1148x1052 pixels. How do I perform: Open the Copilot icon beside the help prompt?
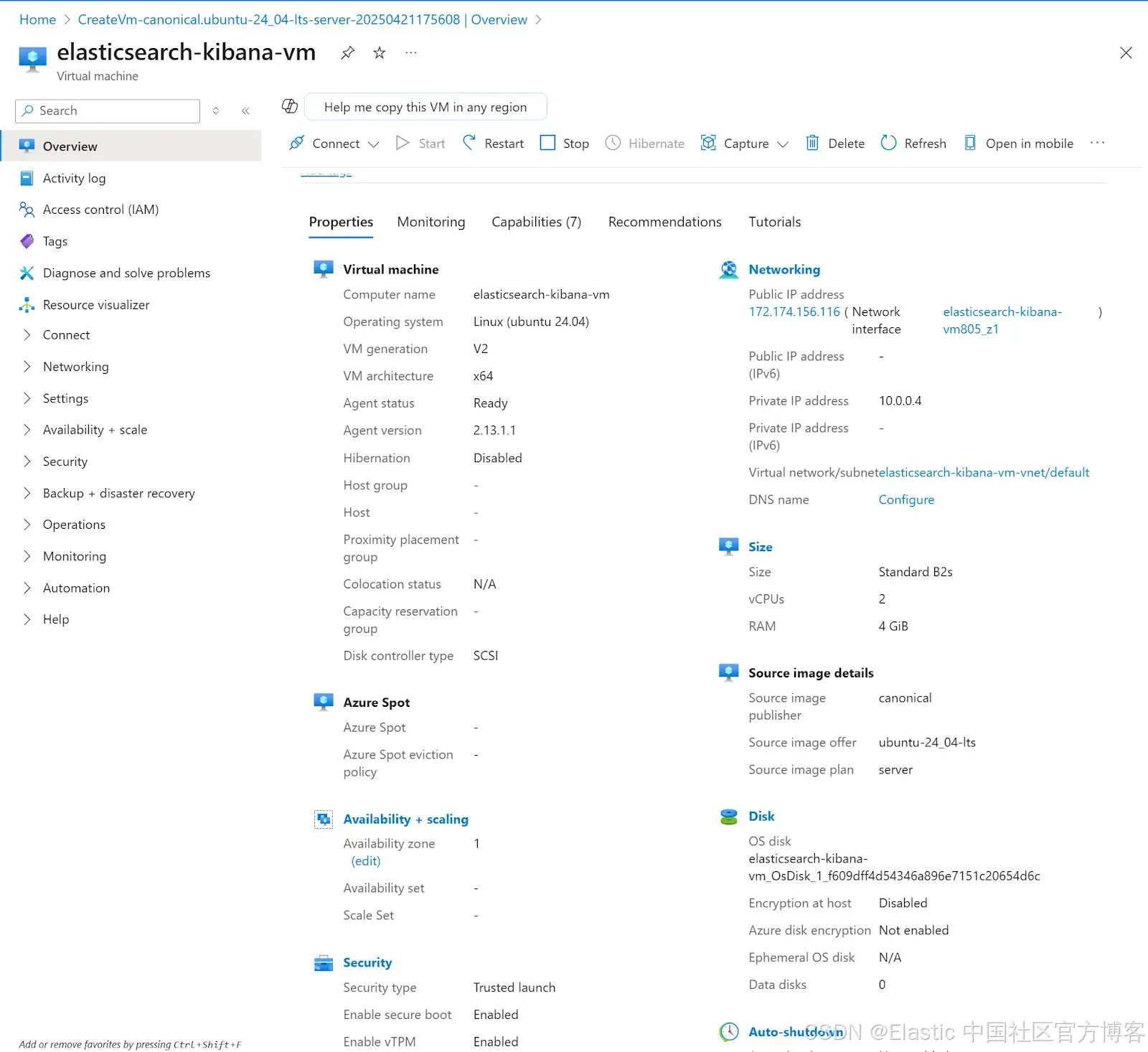coord(290,106)
